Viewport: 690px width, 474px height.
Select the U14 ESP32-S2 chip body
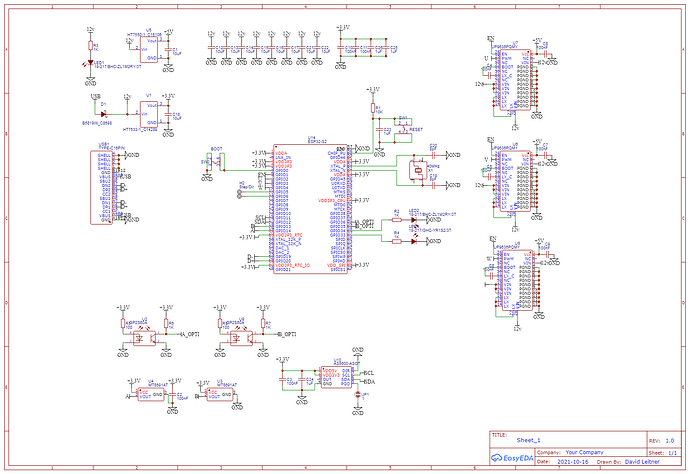pos(310,209)
